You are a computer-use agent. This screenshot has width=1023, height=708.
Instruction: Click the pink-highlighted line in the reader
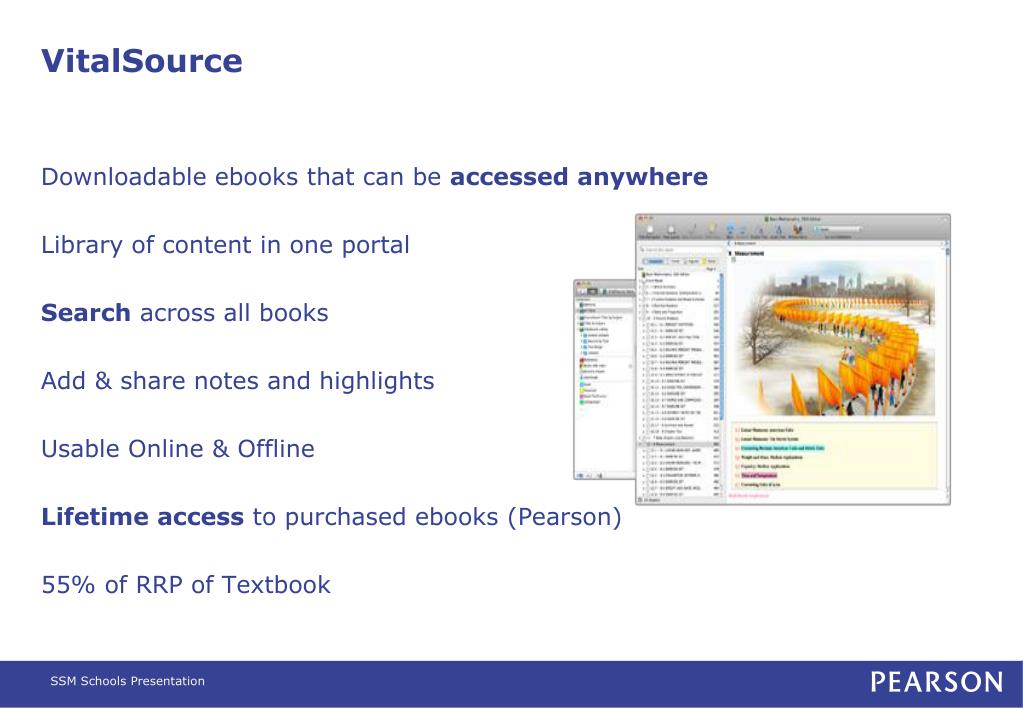coord(759,475)
